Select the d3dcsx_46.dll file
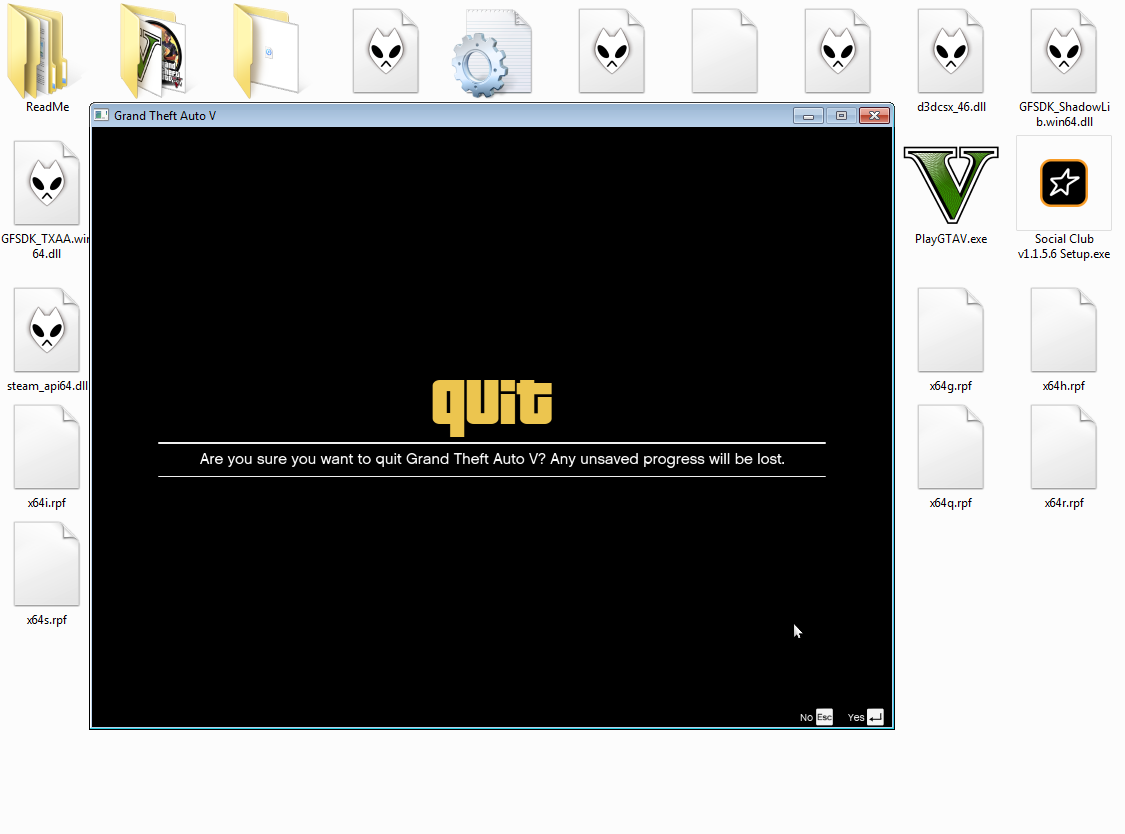 click(x=951, y=50)
